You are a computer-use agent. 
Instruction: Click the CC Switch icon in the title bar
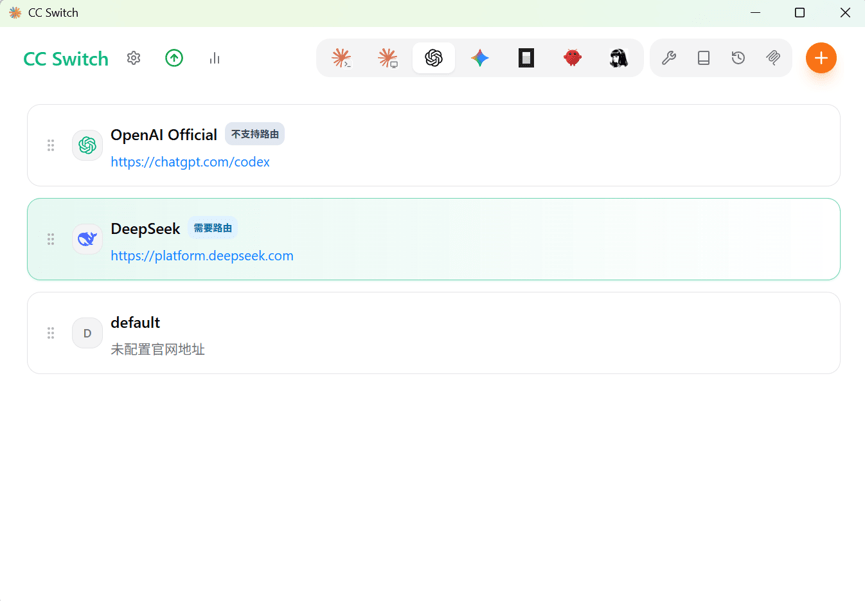click(x=15, y=13)
